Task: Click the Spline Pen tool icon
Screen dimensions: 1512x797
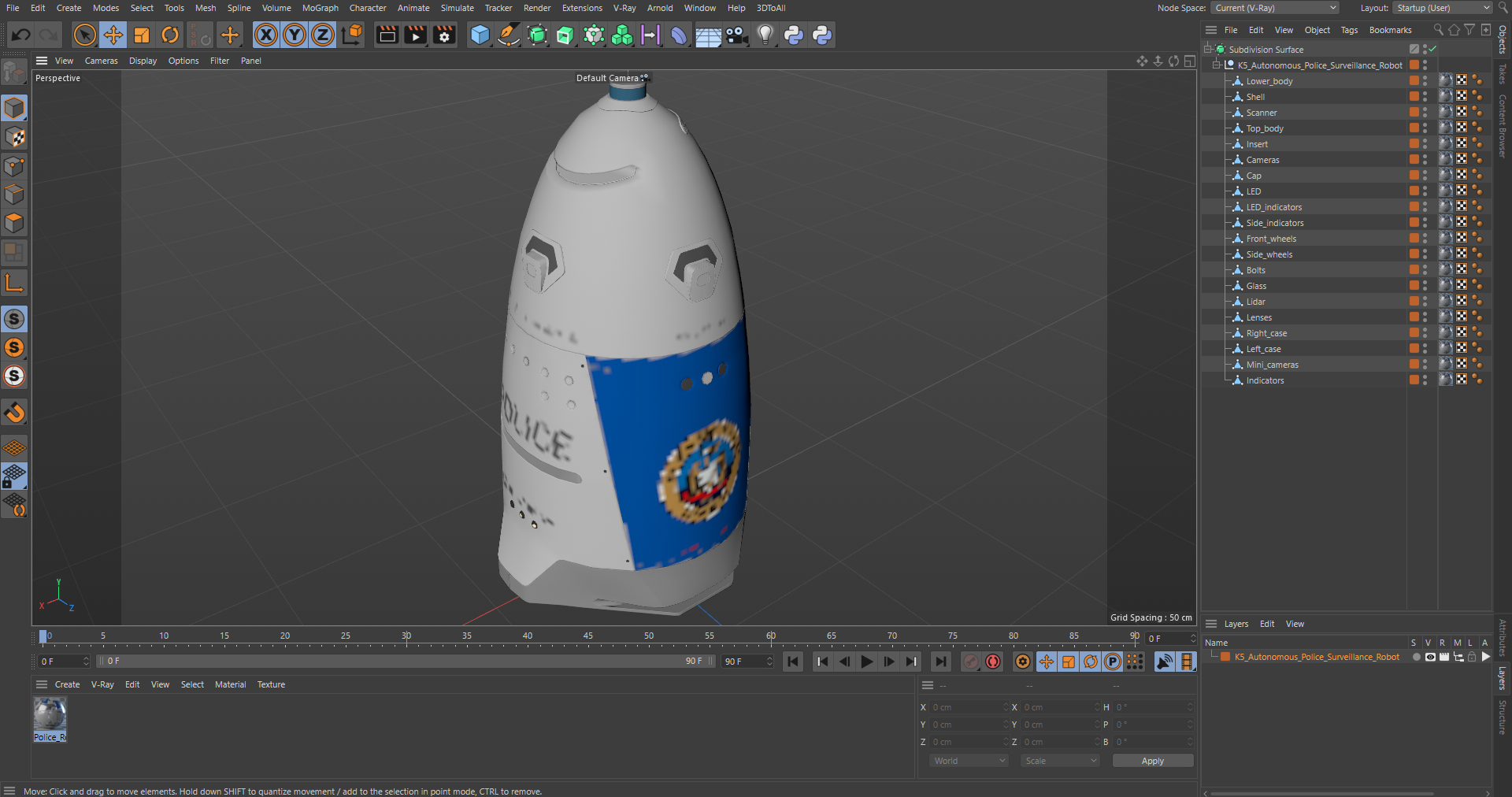Action: pos(509,35)
